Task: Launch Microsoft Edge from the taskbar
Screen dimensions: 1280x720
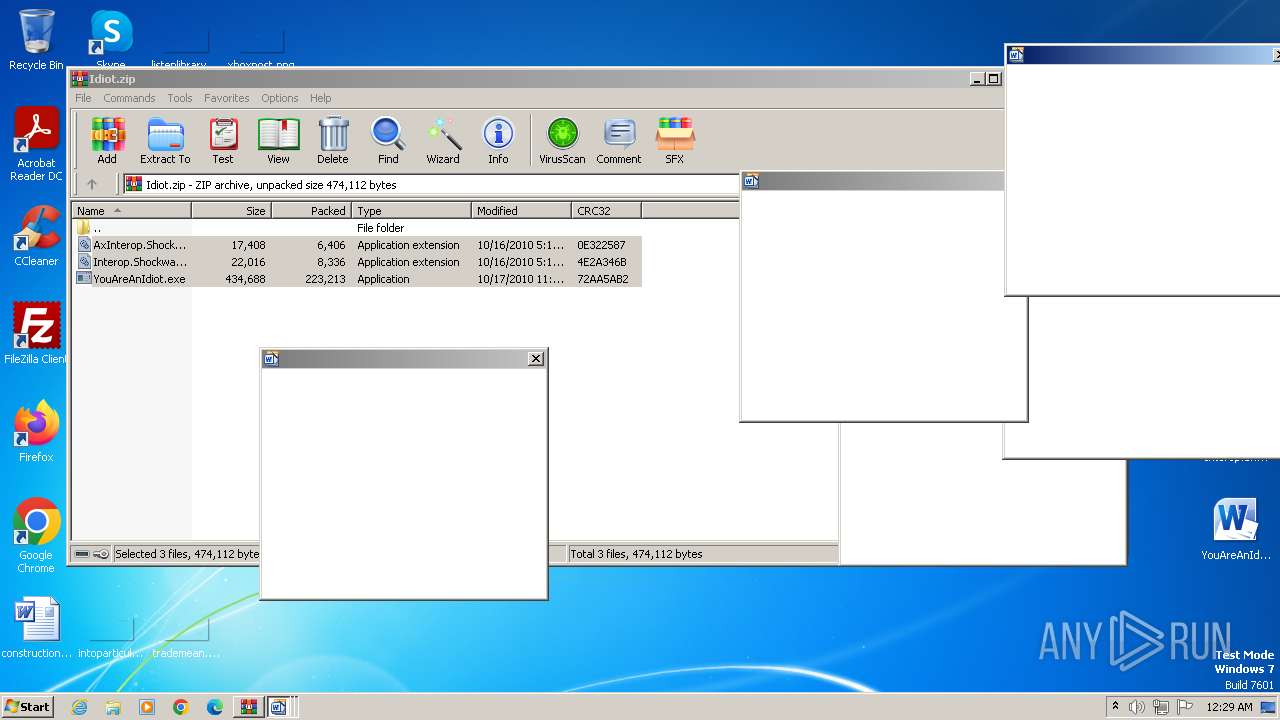Action: [x=215, y=707]
